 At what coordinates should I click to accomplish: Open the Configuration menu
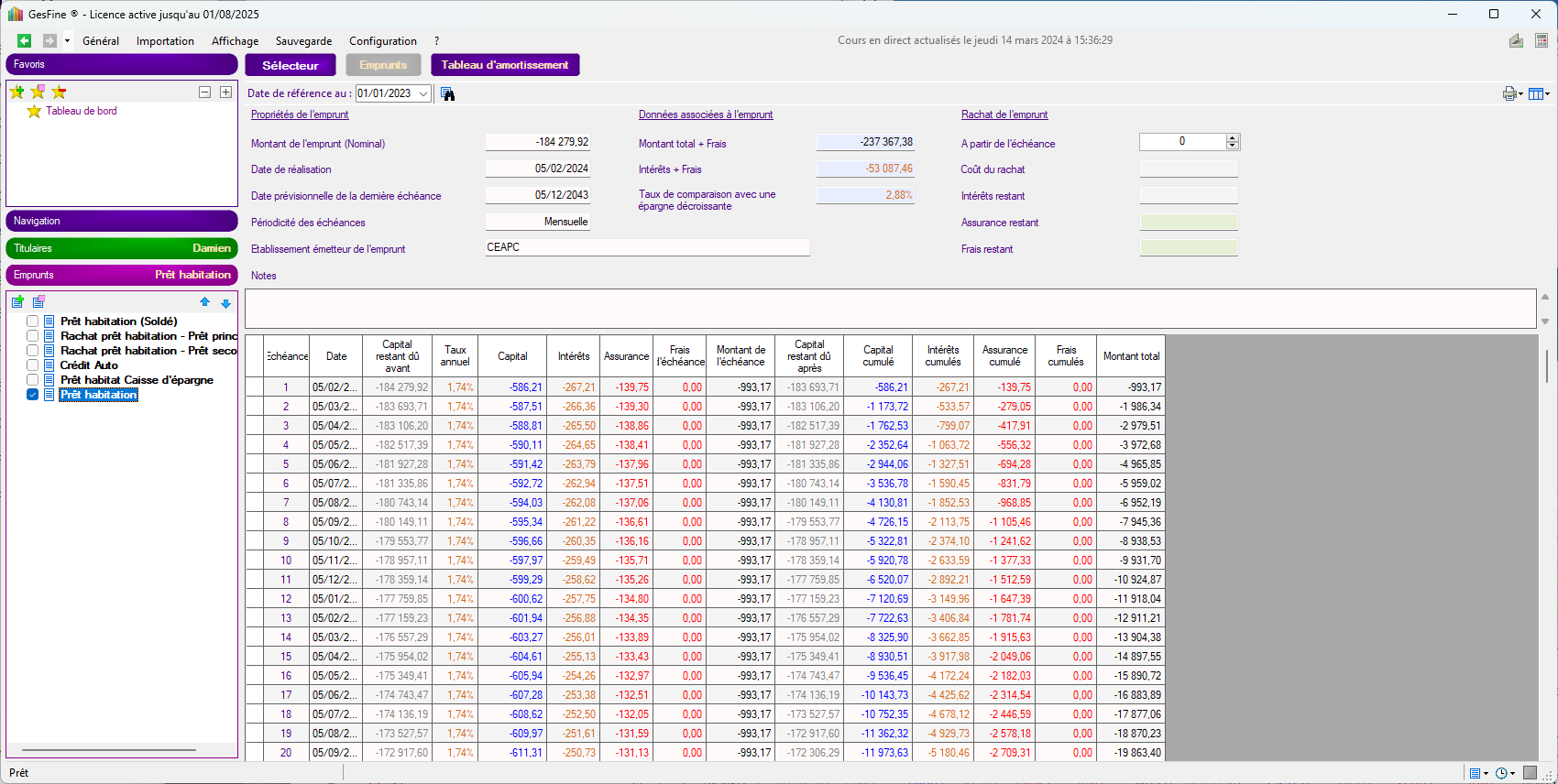382,41
